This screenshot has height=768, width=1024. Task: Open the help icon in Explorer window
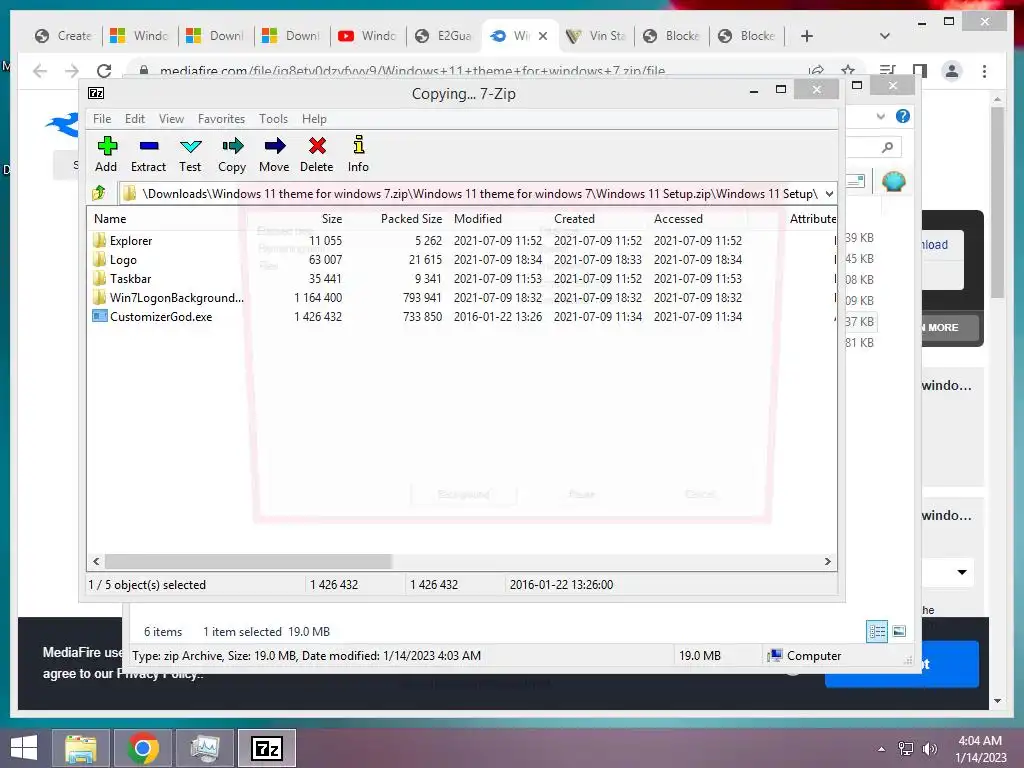point(903,116)
